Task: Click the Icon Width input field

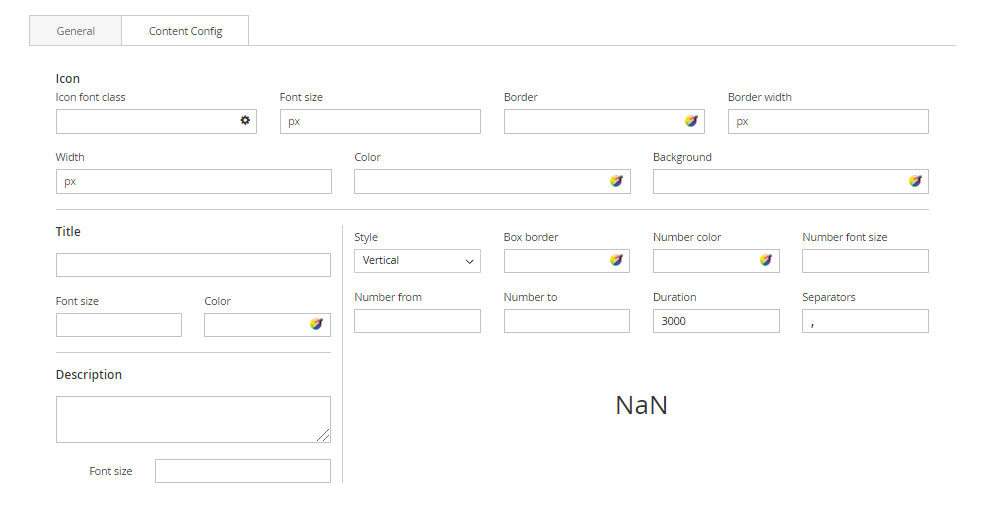Action: pyautogui.click(x=194, y=182)
